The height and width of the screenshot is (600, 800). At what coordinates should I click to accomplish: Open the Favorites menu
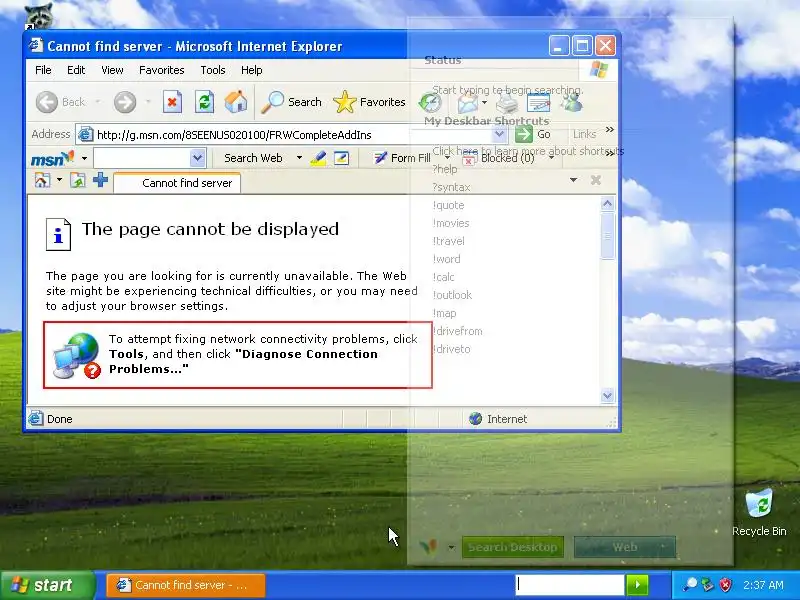162,70
